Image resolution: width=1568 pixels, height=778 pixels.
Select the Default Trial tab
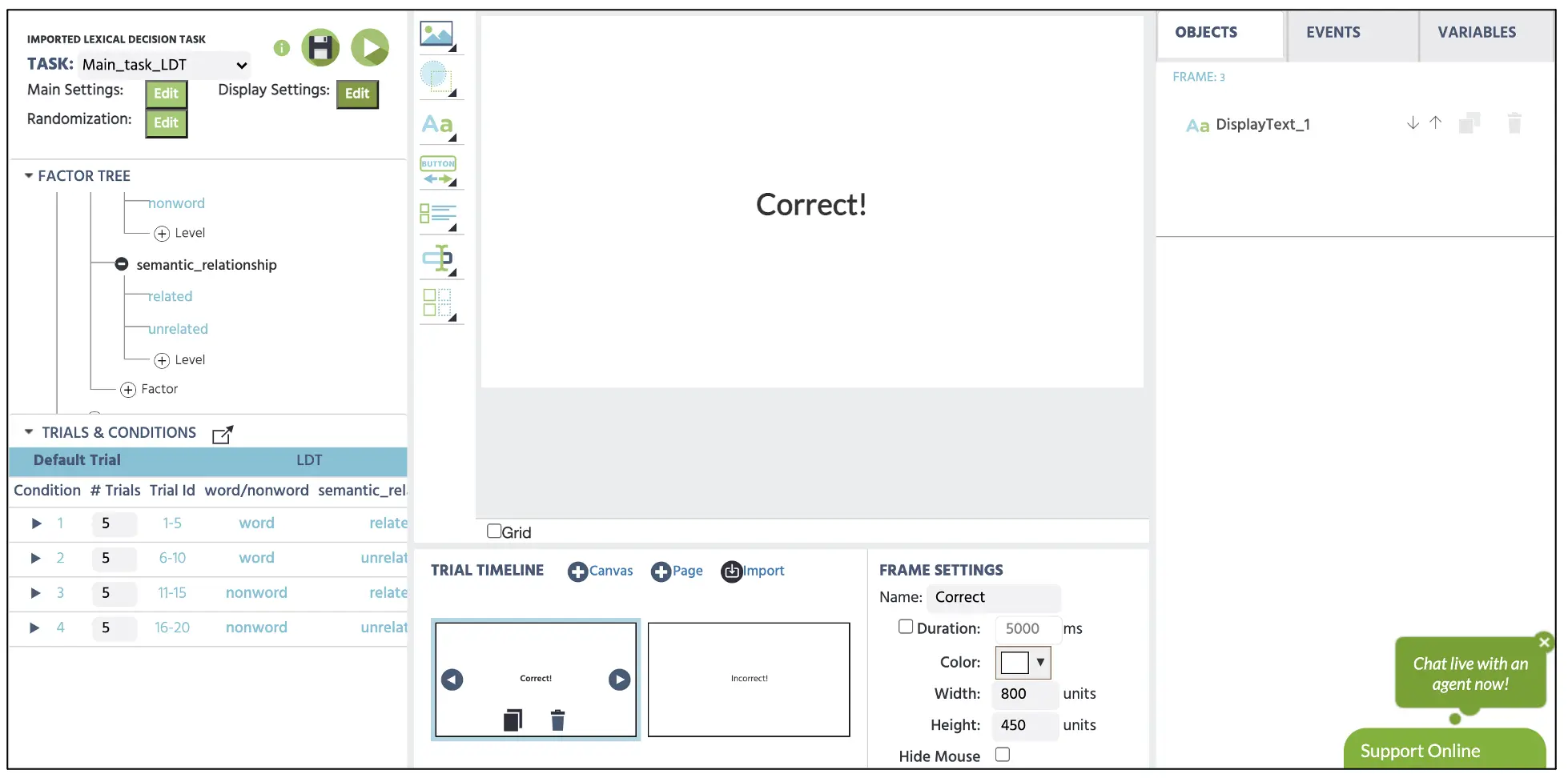pos(77,460)
